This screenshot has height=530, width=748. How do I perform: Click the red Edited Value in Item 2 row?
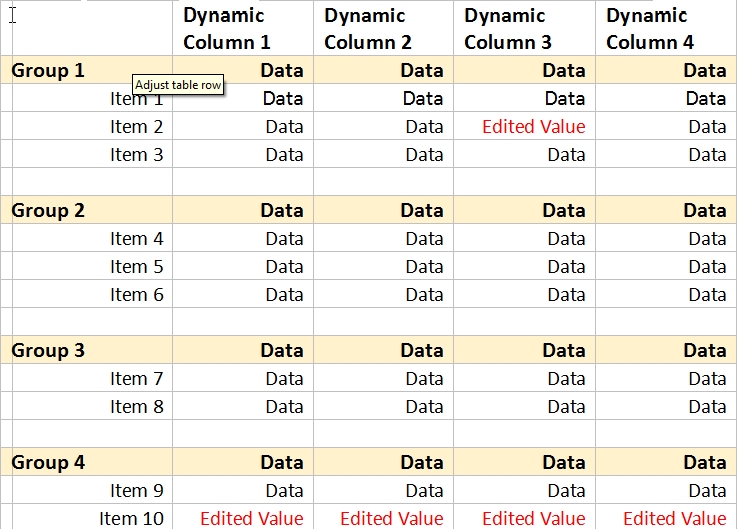pos(533,127)
